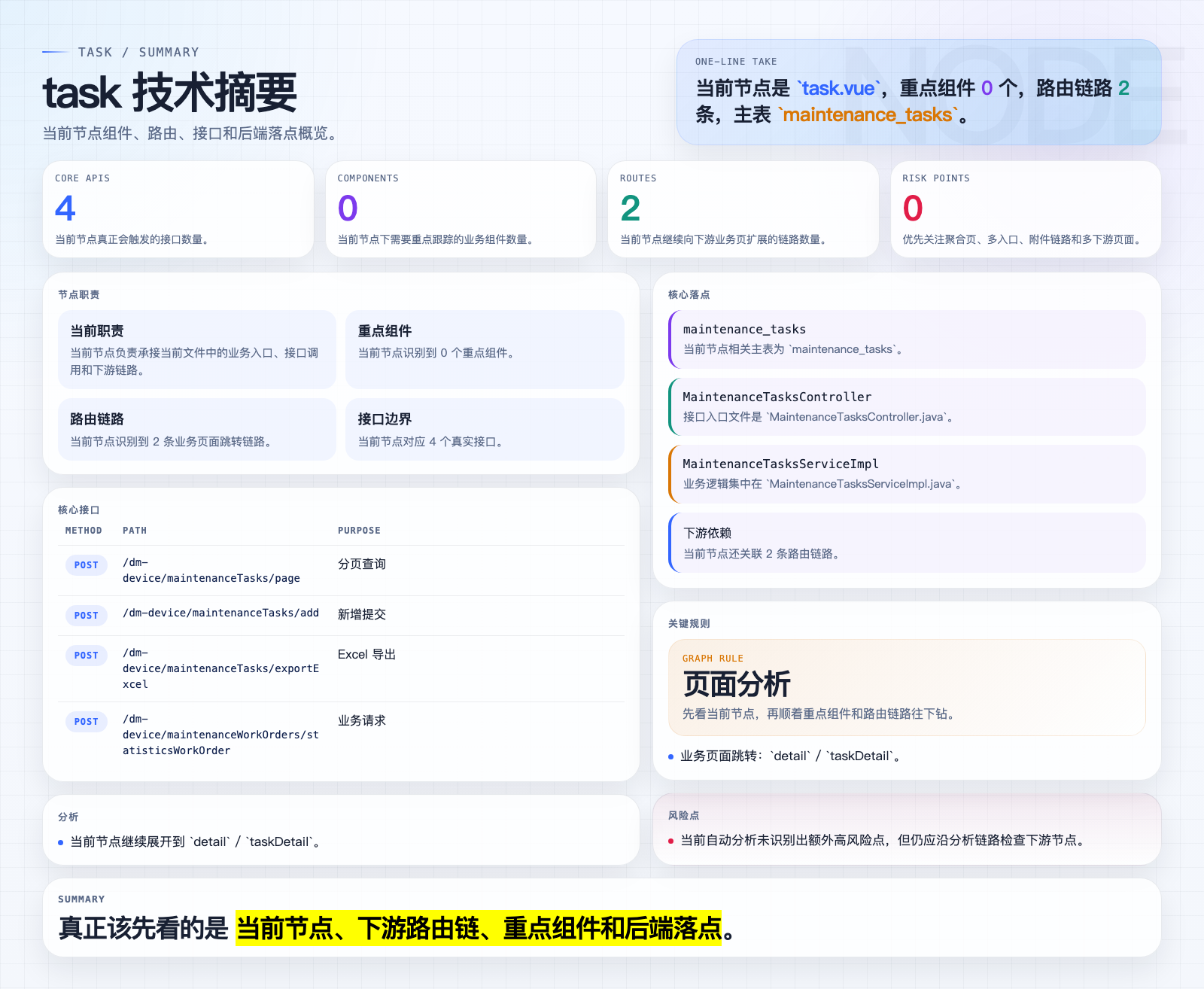Viewport: 1204px width, 989px height.
Task: Click path /dm-device/maintenanceTasks/page
Action: point(211,571)
